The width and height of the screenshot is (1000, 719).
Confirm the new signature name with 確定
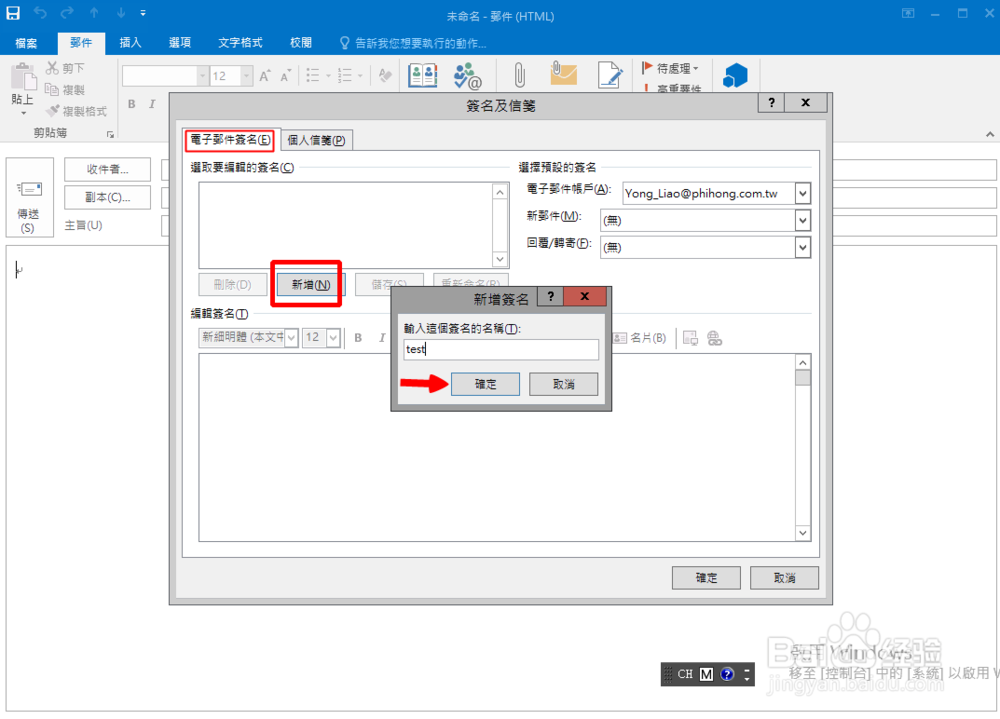[485, 383]
